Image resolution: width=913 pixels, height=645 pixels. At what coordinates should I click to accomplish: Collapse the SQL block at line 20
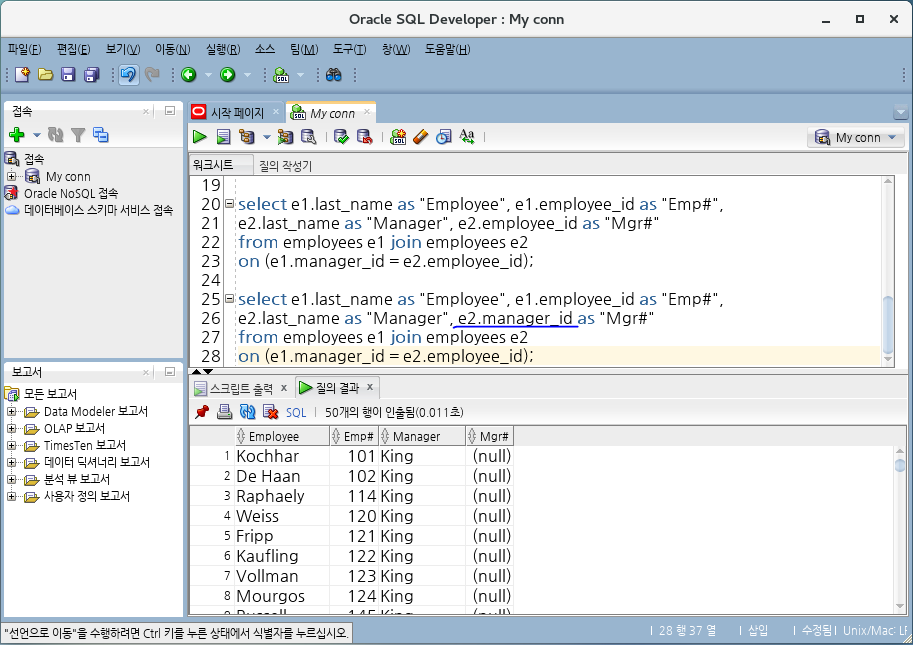pyautogui.click(x=229, y=204)
